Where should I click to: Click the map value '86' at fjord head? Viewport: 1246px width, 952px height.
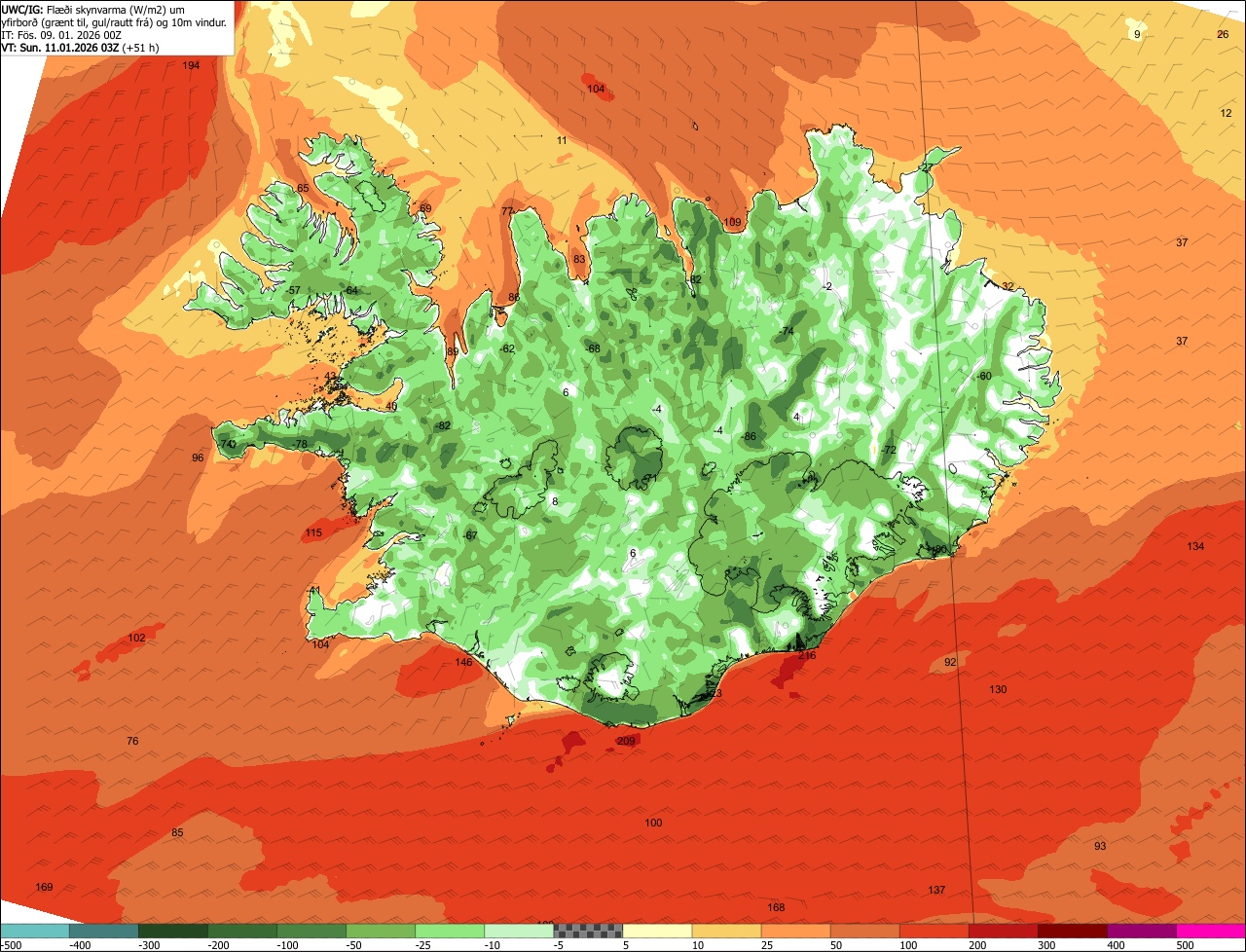pyautogui.click(x=514, y=297)
